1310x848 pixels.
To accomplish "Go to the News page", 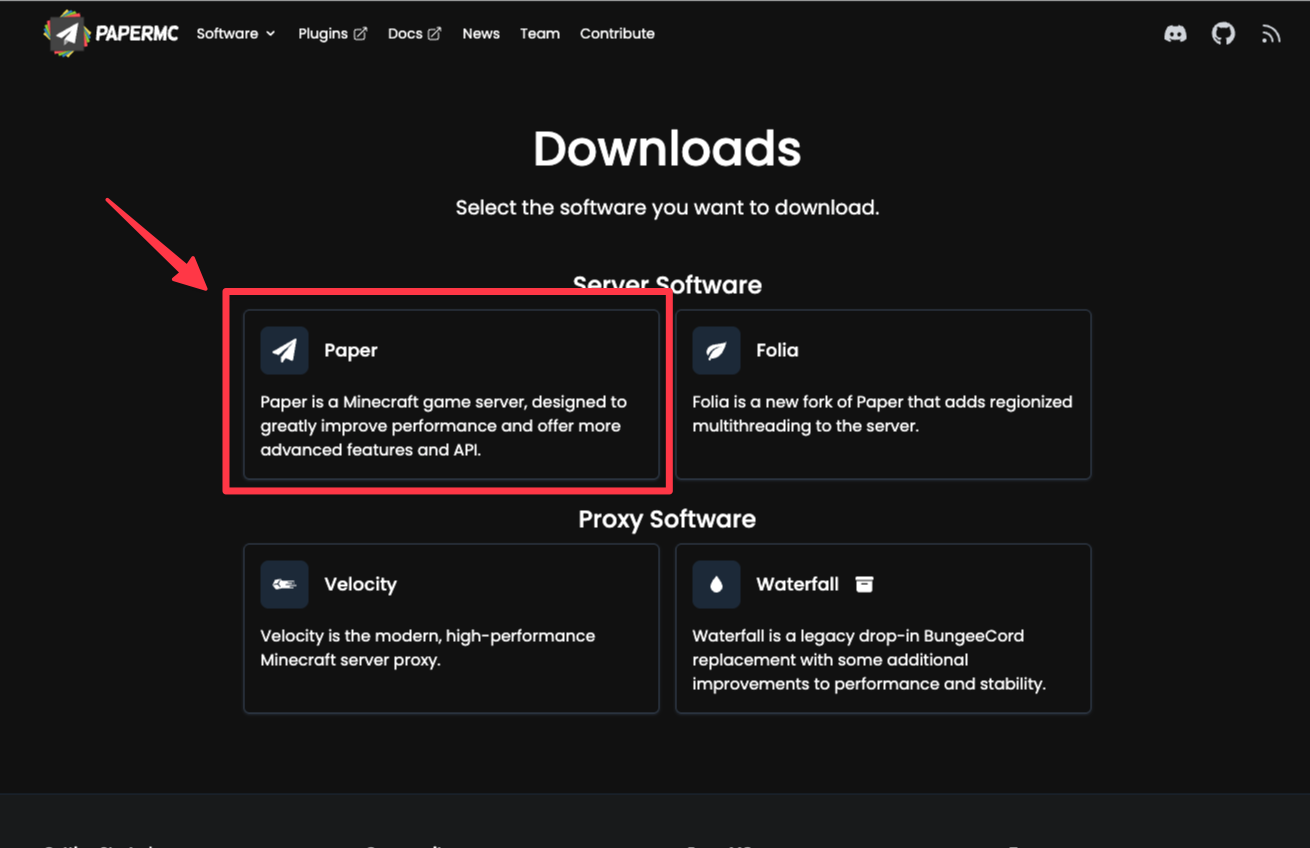I will (x=481, y=33).
